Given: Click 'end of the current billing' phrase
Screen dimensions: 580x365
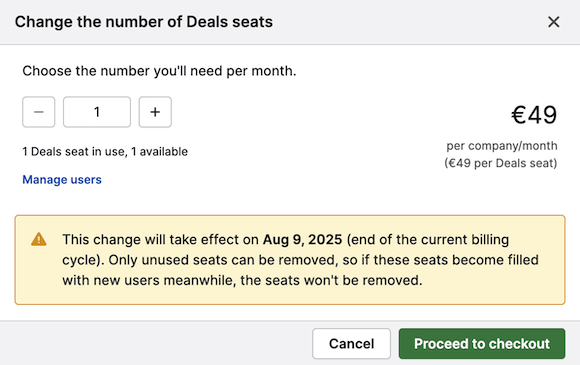Looking at the screenshot, I should pos(429,240).
